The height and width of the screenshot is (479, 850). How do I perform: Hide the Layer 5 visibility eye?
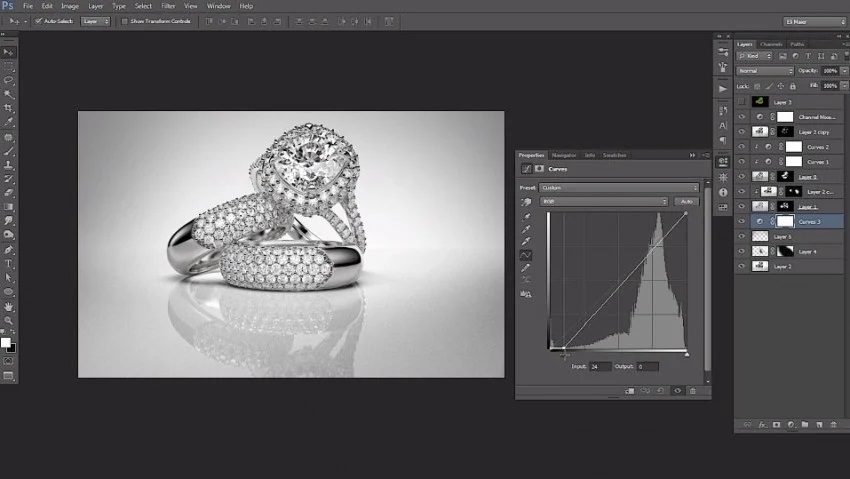[x=741, y=236]
